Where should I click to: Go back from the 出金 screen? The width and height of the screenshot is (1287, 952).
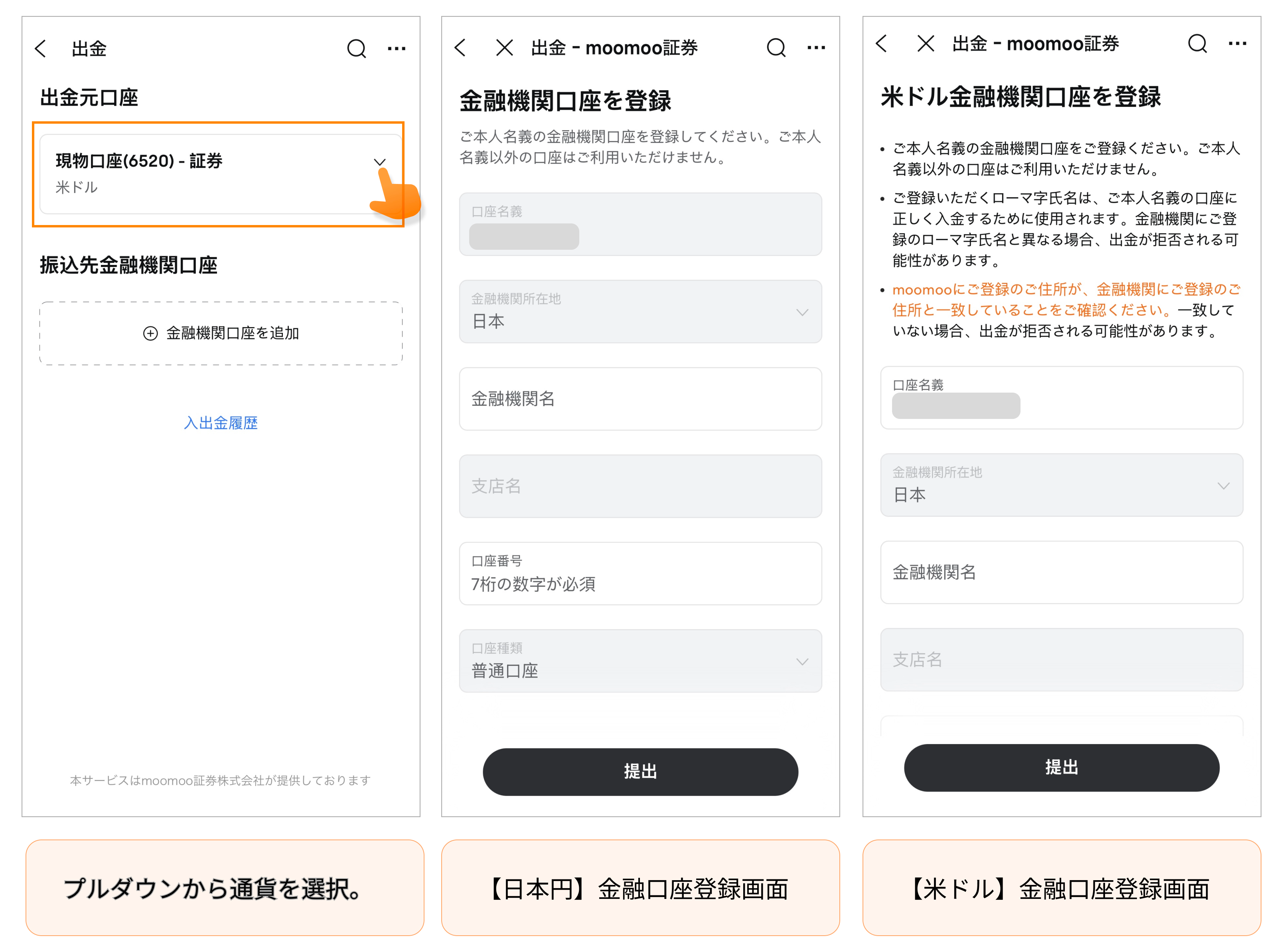click(40, 48)
